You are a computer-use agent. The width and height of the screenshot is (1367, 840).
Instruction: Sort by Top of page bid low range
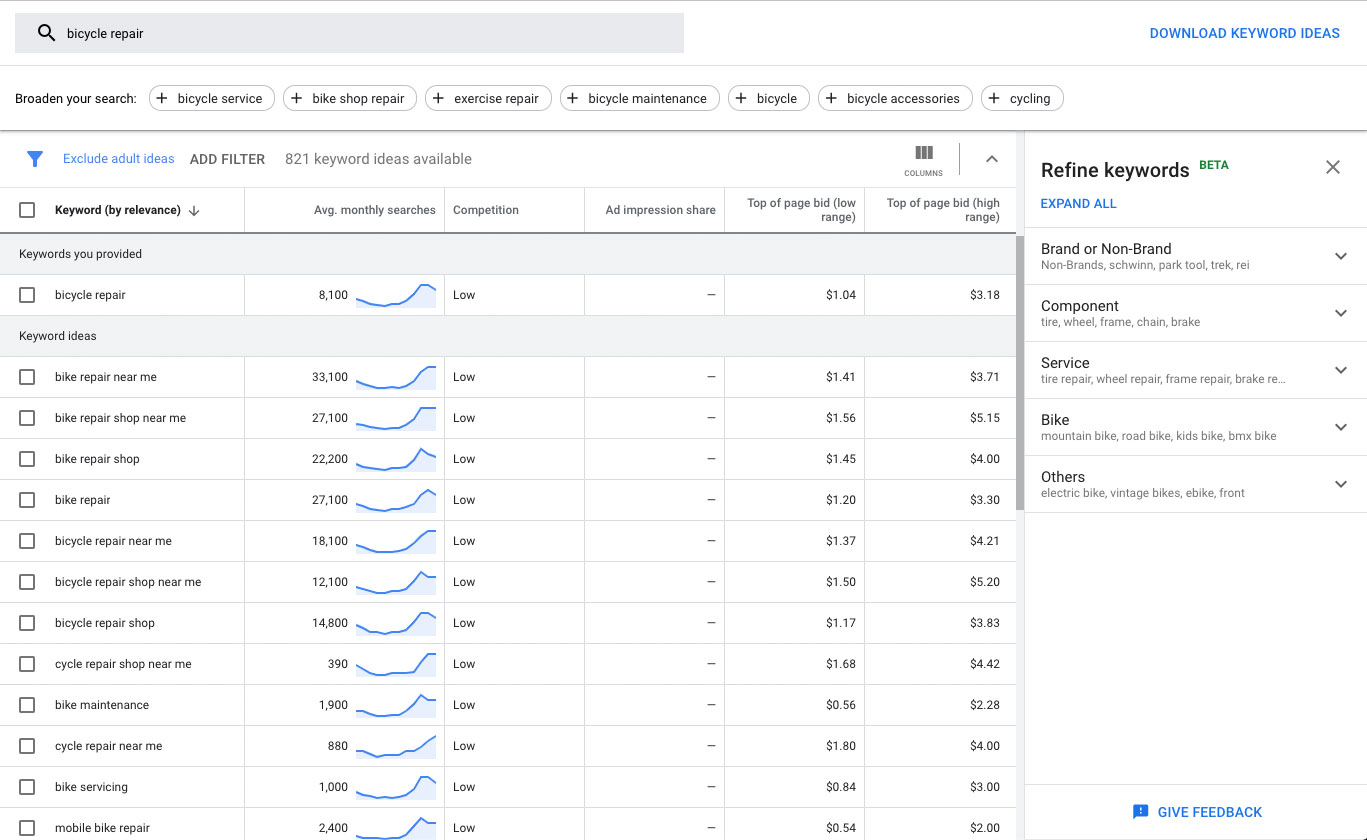pyautogui.click(x=801, y=210)
